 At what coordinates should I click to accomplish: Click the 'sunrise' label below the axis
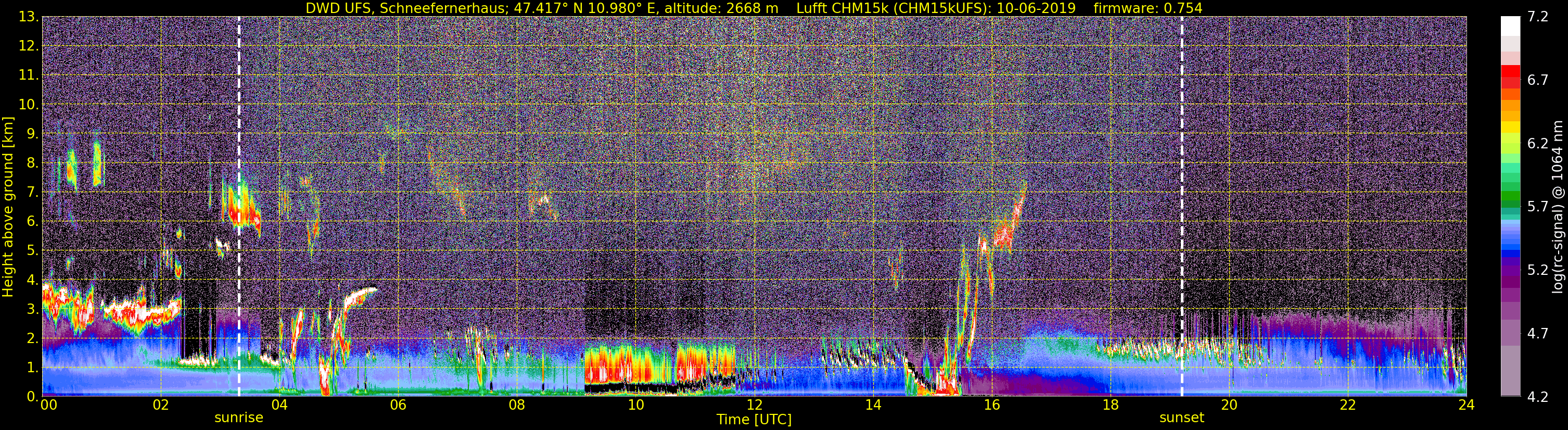[x=238, y=418]
